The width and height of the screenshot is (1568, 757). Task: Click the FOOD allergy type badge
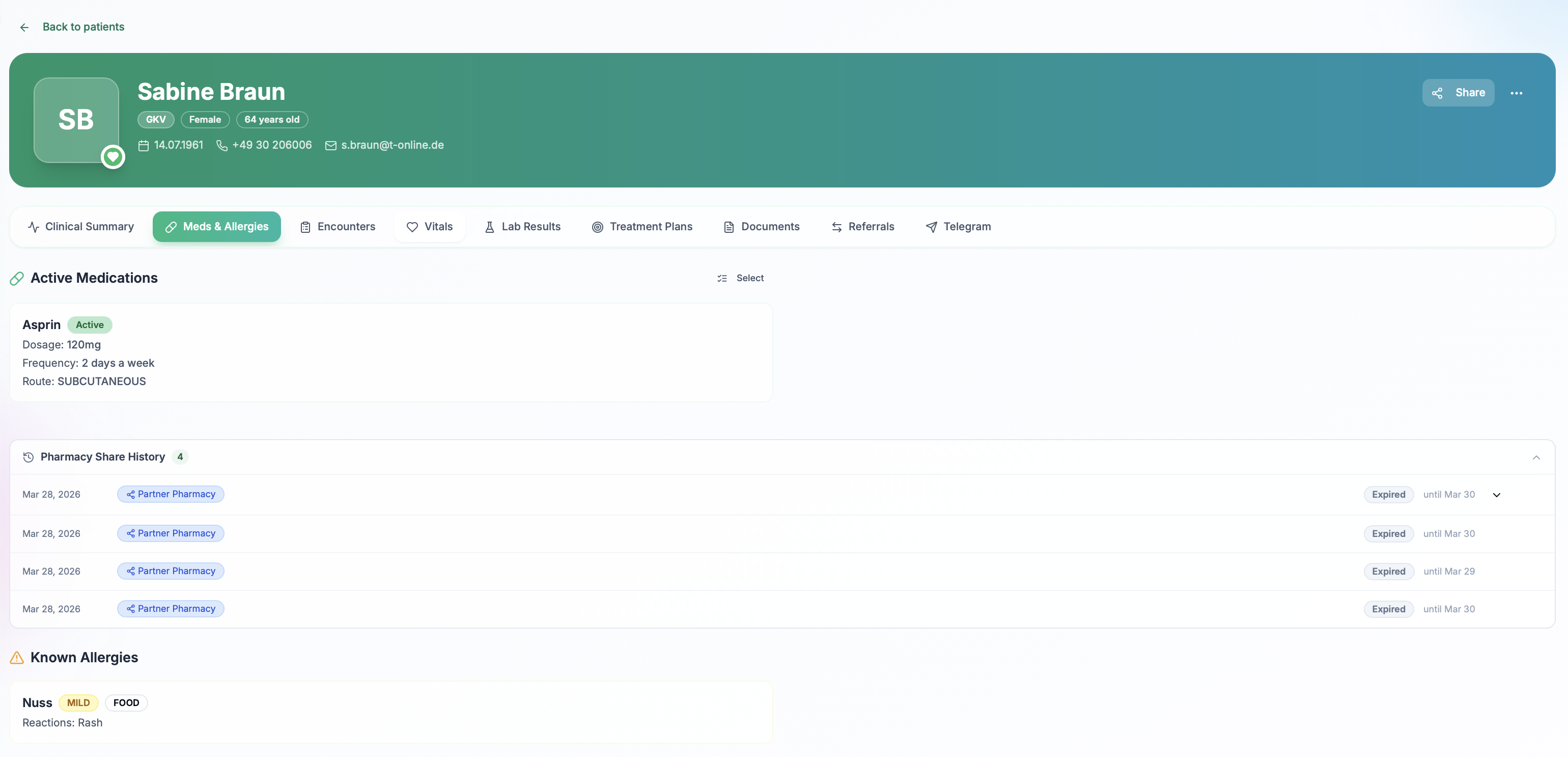coord(126,702)
